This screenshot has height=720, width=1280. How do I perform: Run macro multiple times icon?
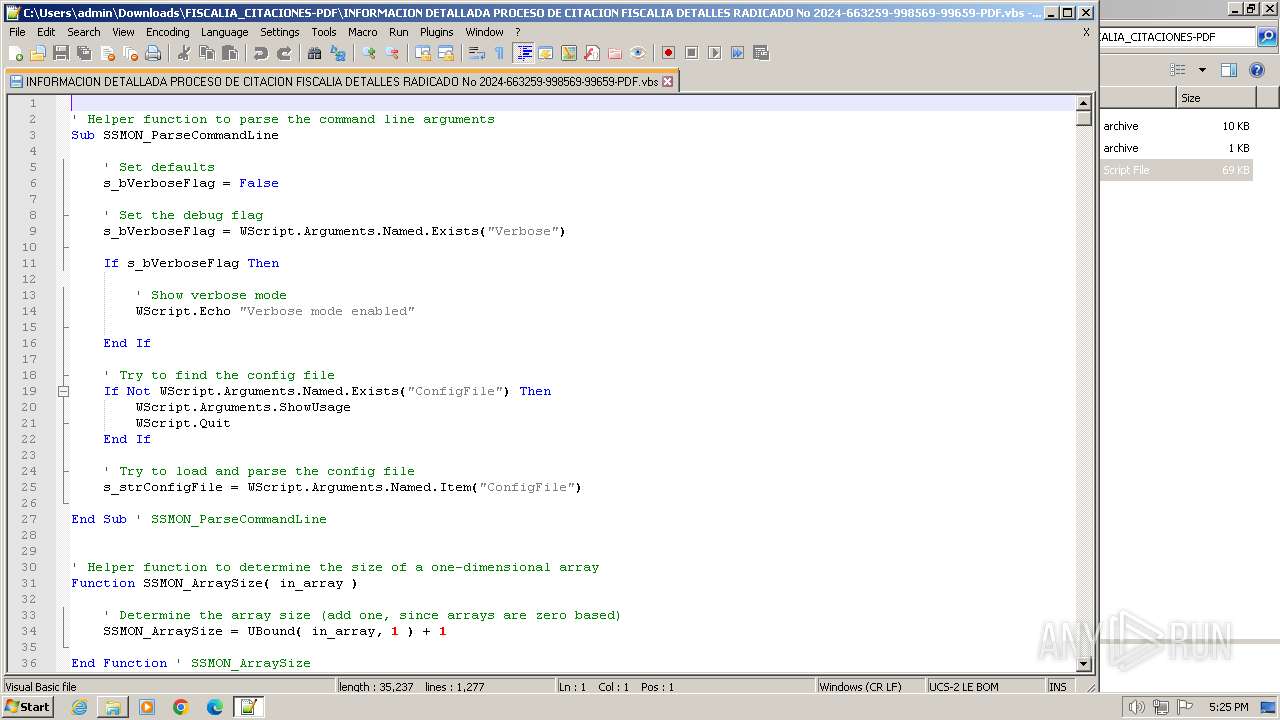pyautogui.click(x=737, y=53)
